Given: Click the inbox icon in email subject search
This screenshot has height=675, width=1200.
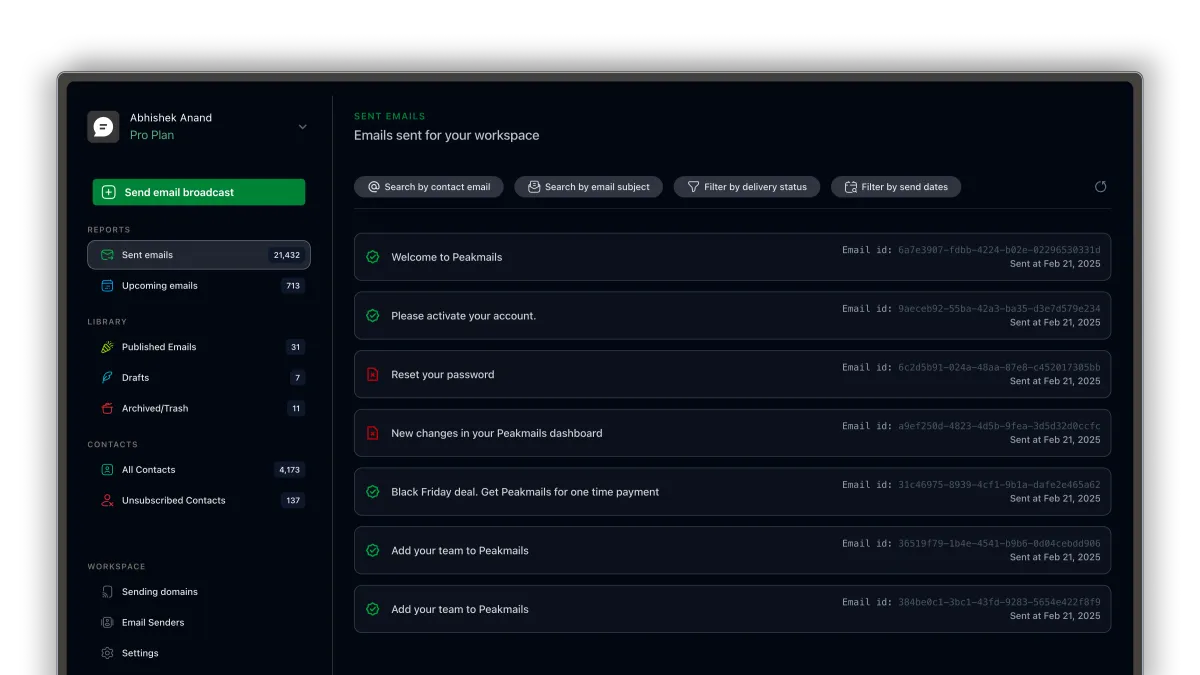Looking at the screenshot, I should [x=534, y=187].
